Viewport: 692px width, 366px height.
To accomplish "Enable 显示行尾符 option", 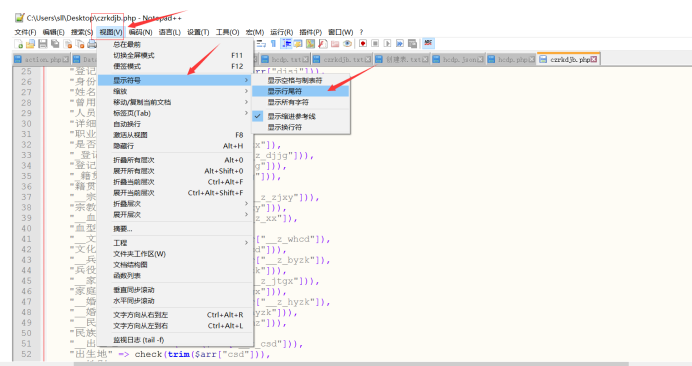I will [301, 91].
